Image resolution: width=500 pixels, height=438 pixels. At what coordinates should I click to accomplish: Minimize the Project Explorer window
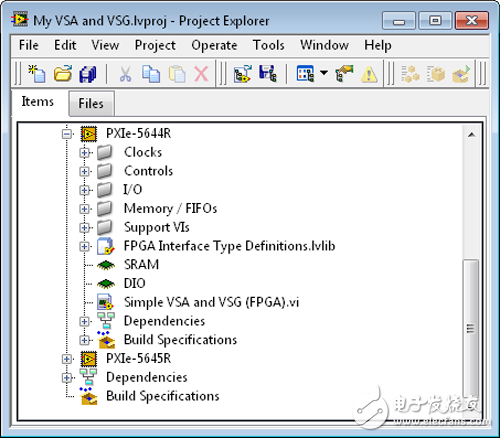coord(399,21)
